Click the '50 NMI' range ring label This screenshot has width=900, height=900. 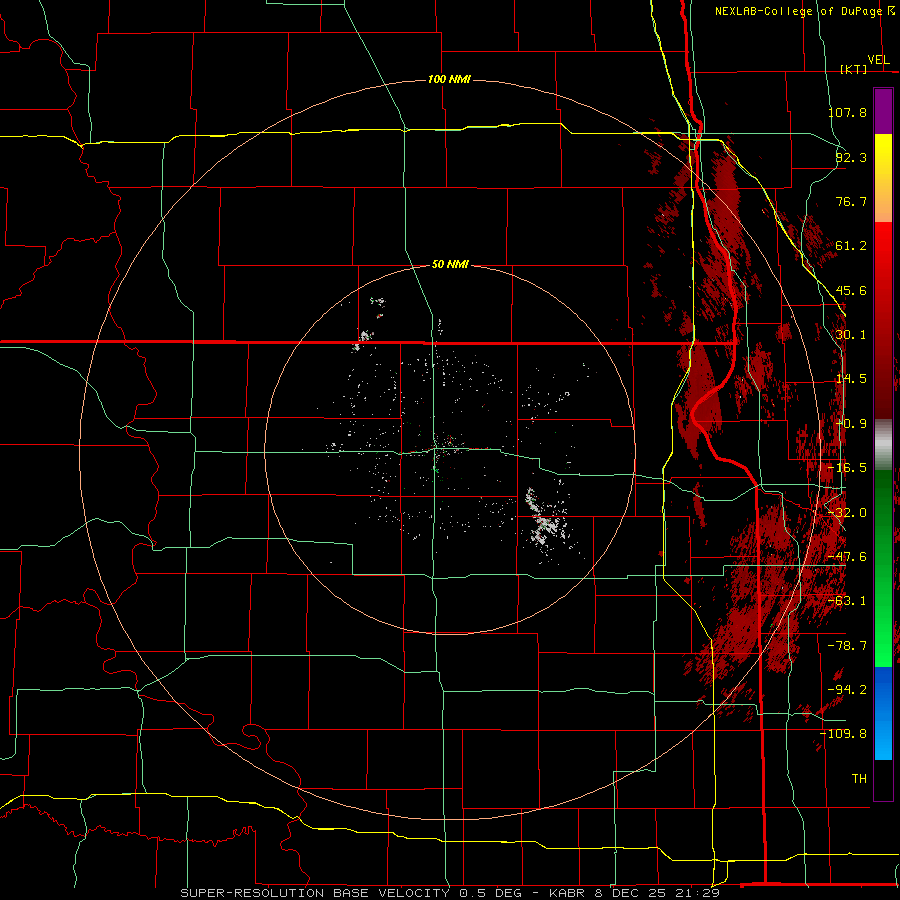click(450, 264)
